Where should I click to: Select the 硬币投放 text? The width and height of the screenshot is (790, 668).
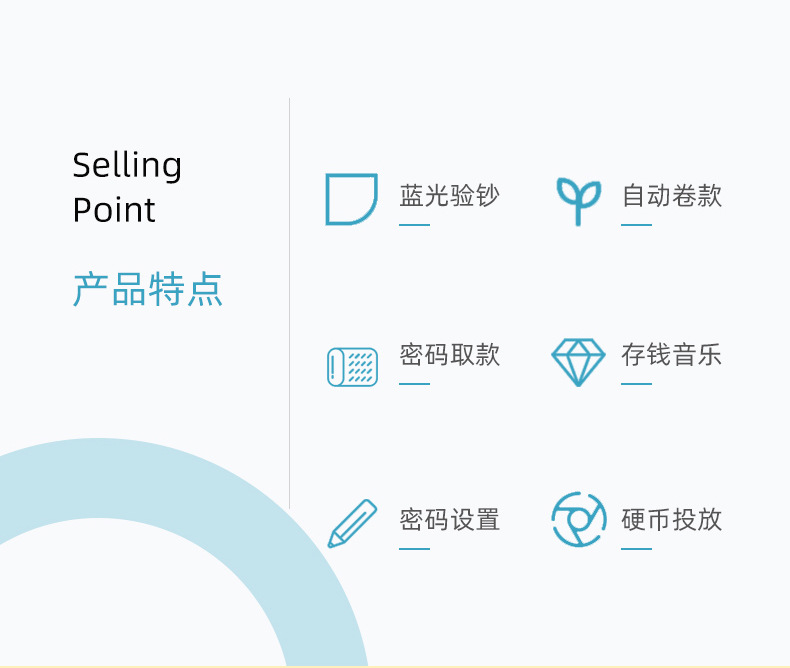point(671,520)
